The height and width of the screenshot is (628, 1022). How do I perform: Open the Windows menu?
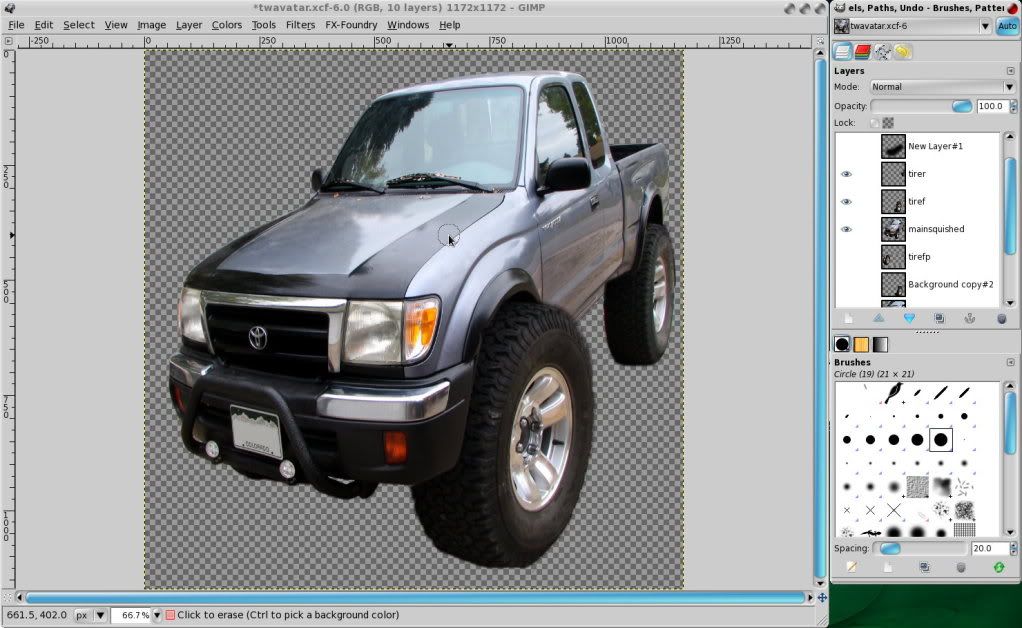[x=408, y=25]
